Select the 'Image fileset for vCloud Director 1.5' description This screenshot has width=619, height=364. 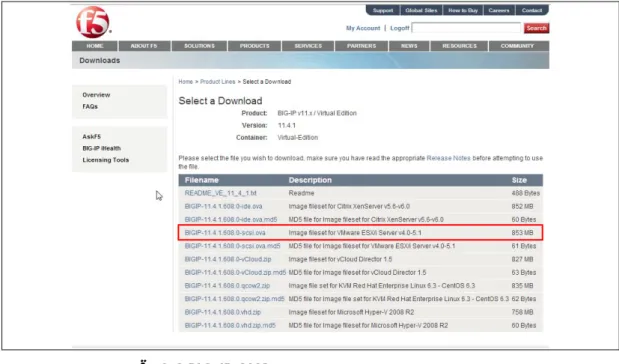click(x=340, y=259)
